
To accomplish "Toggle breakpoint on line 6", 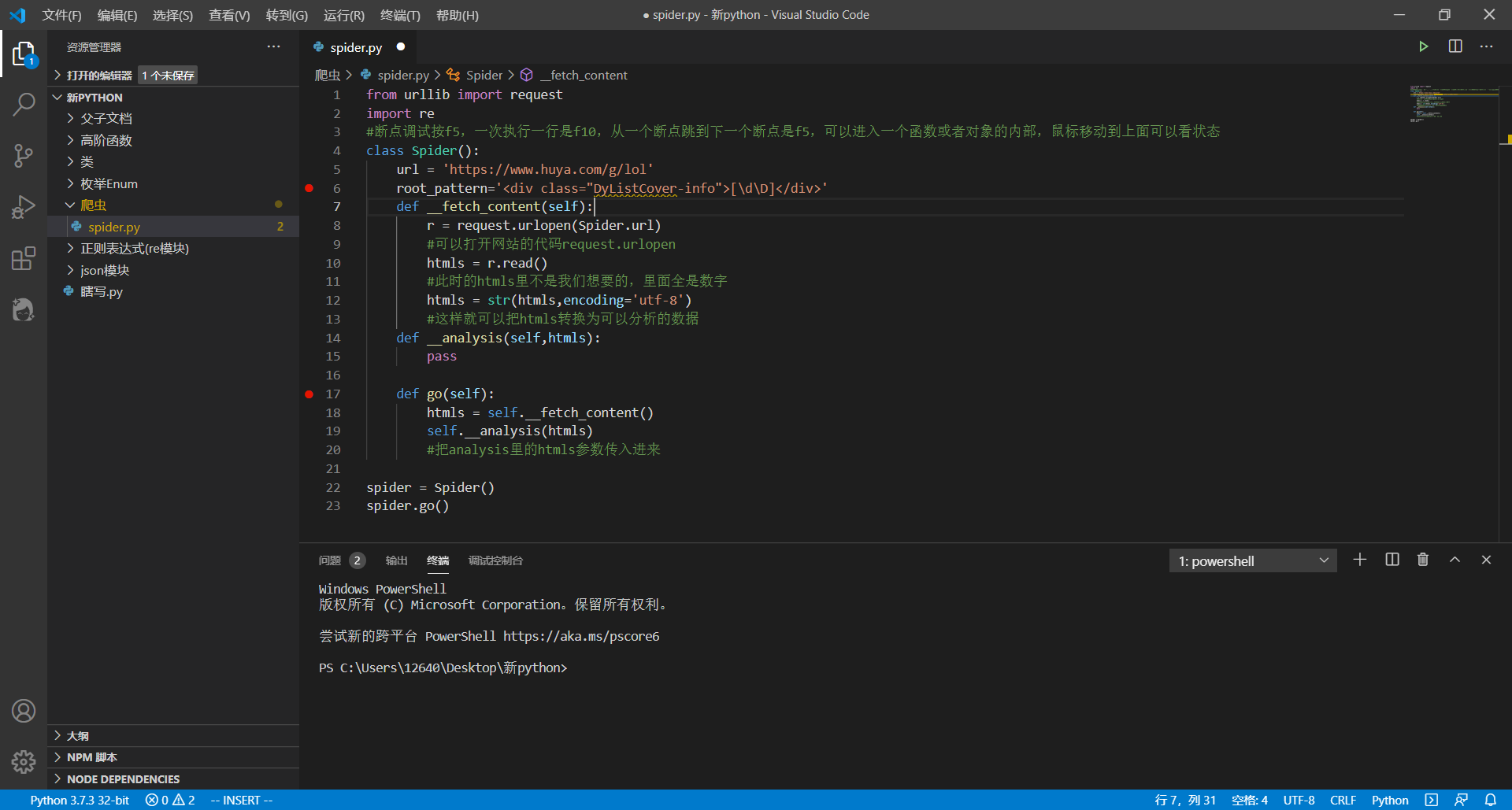I will pos(309,188).
